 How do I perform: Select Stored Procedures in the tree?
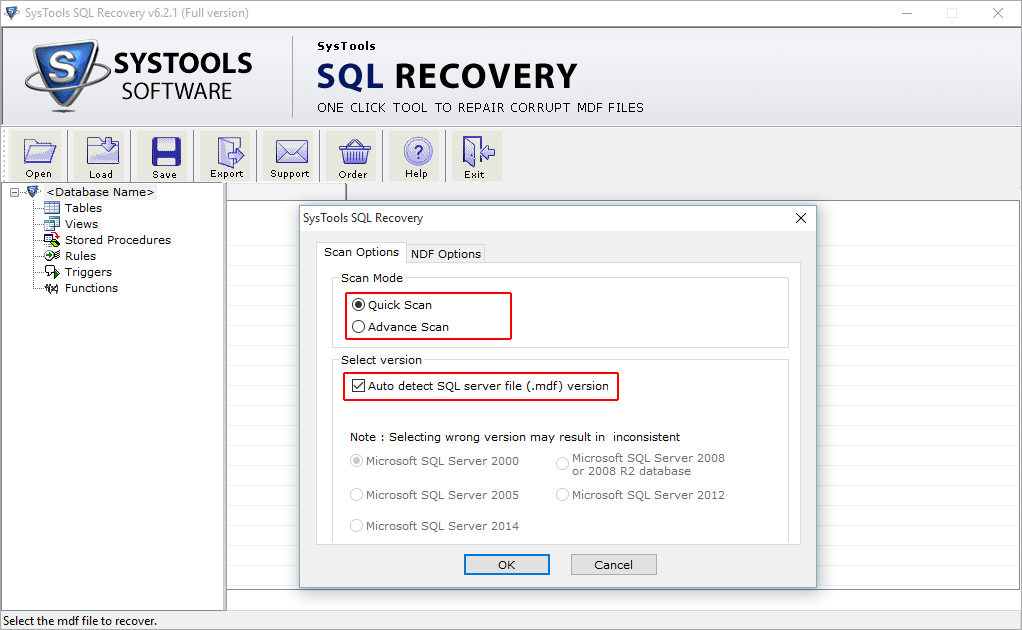[118, 240]
